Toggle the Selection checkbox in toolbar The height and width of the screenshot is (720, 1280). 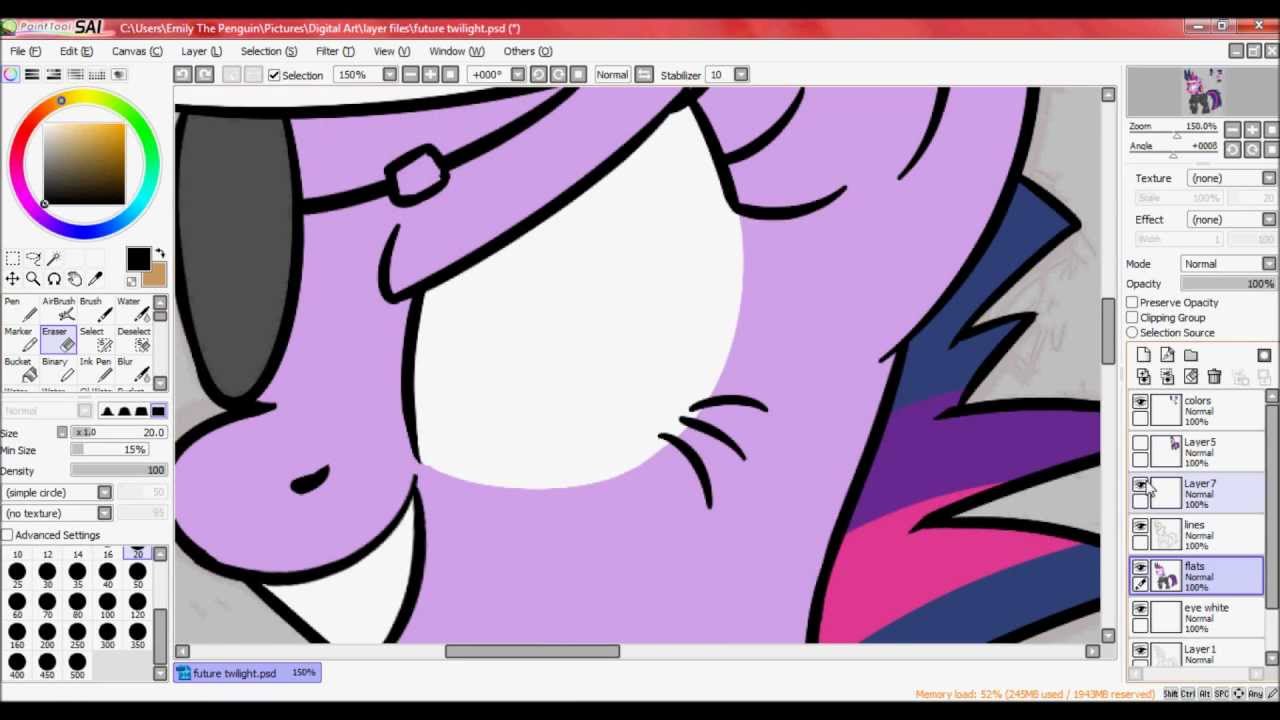point(274,75)
